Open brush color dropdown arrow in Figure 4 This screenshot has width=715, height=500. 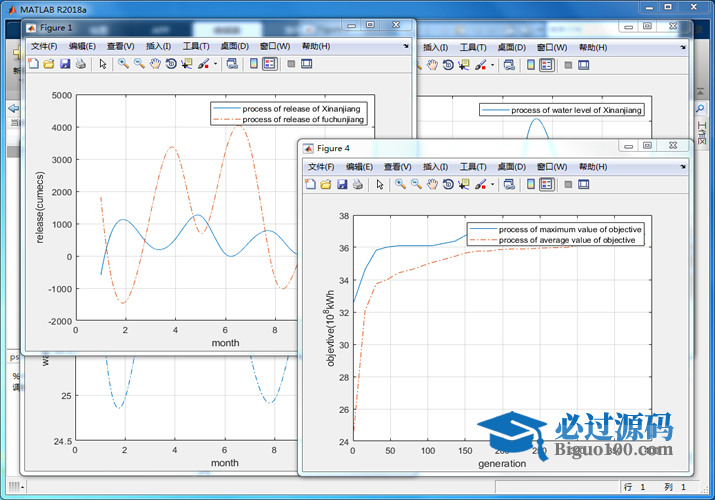492,185
